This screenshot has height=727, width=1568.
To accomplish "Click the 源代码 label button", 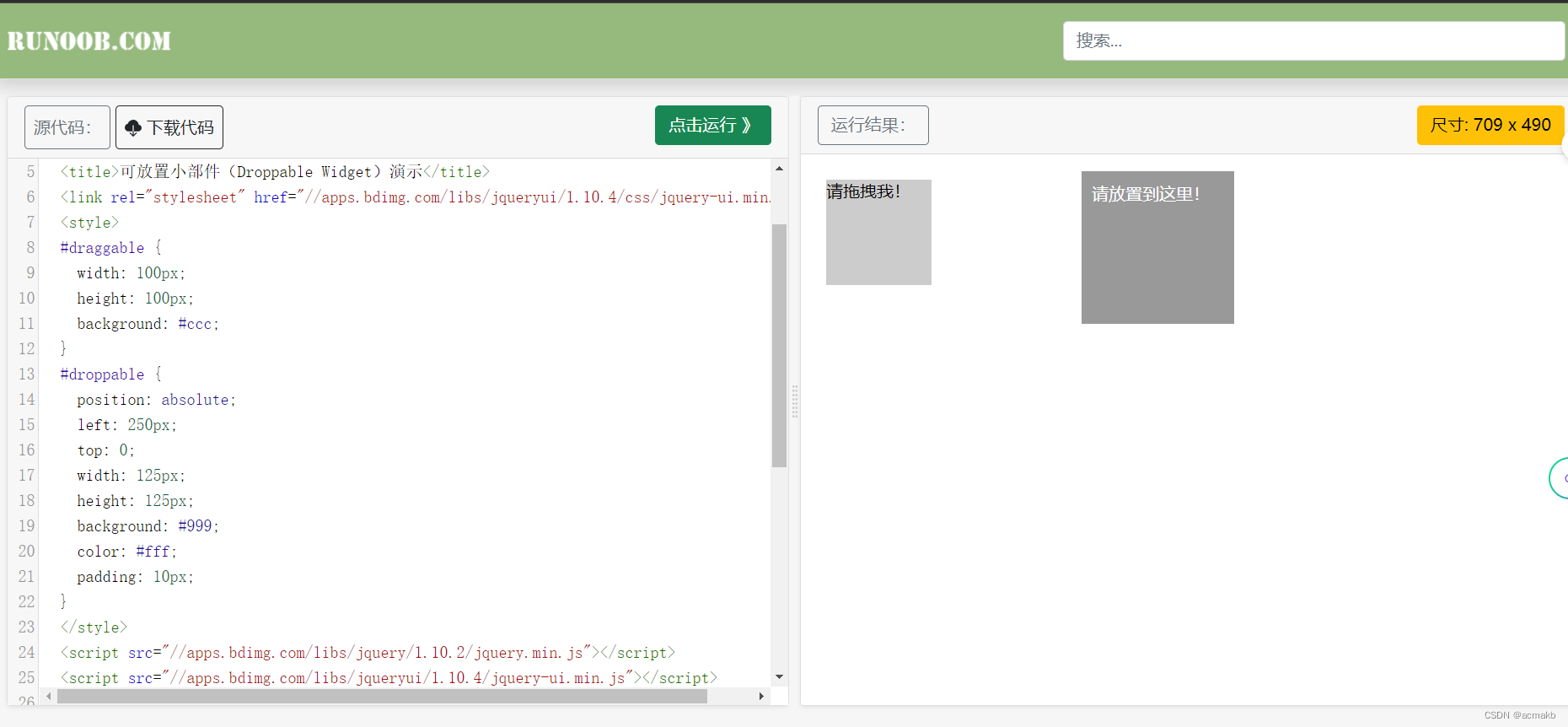I will [x=67, y=127].
